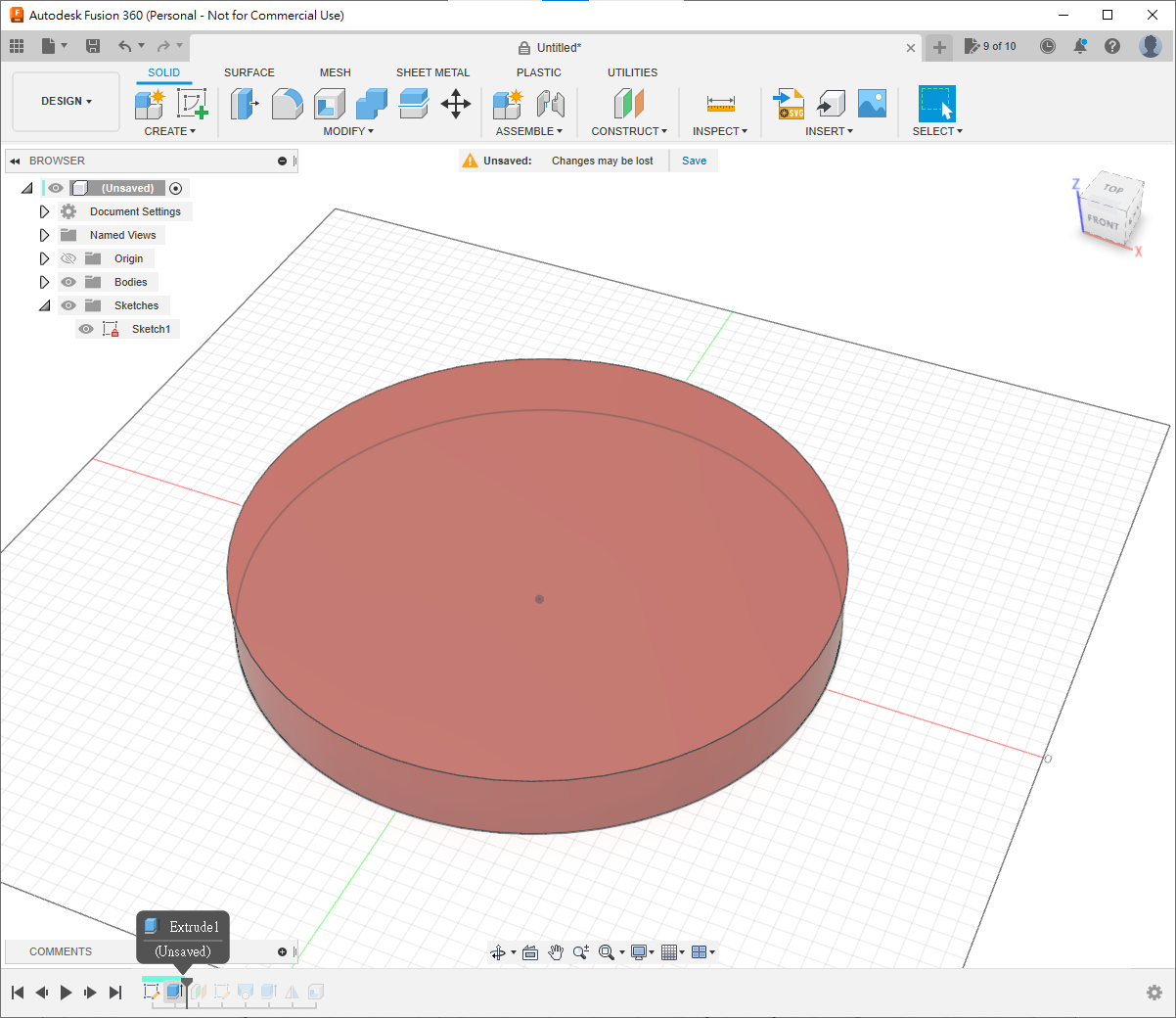Expand the Document Settings tree node

[44, 211]
